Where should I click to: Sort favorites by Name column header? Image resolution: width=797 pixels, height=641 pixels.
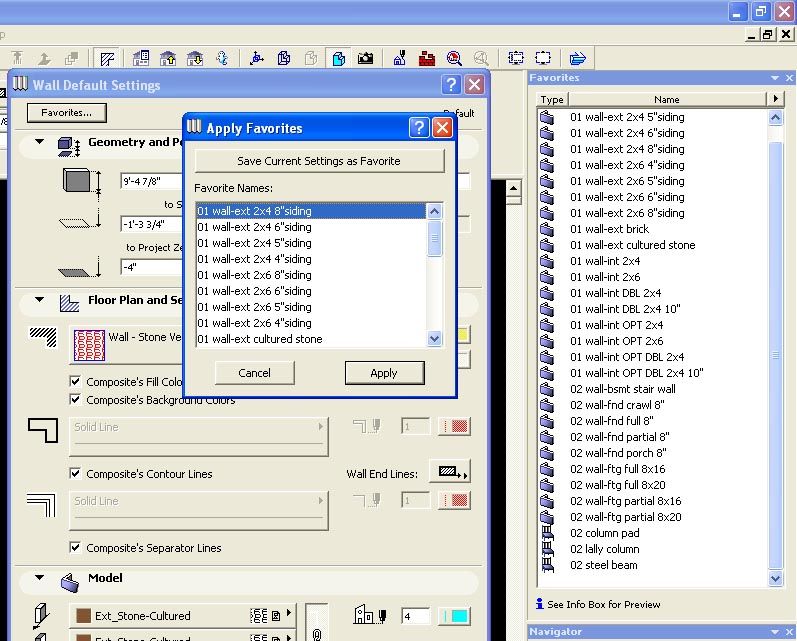[x=666, y=99]
